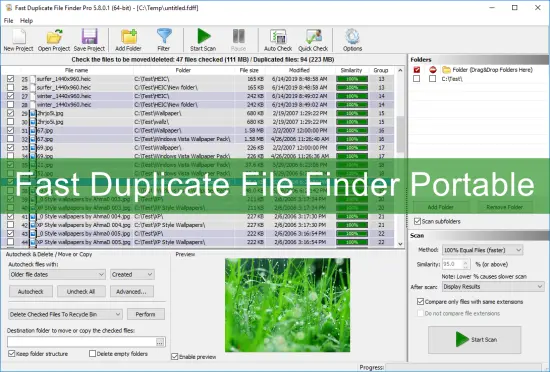Open the File menu

[8, 21]
